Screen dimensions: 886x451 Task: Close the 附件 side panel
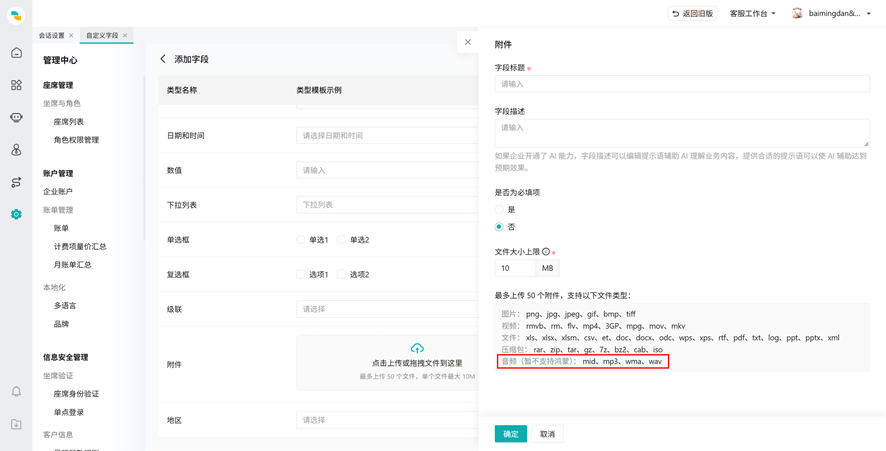[467, 42]
